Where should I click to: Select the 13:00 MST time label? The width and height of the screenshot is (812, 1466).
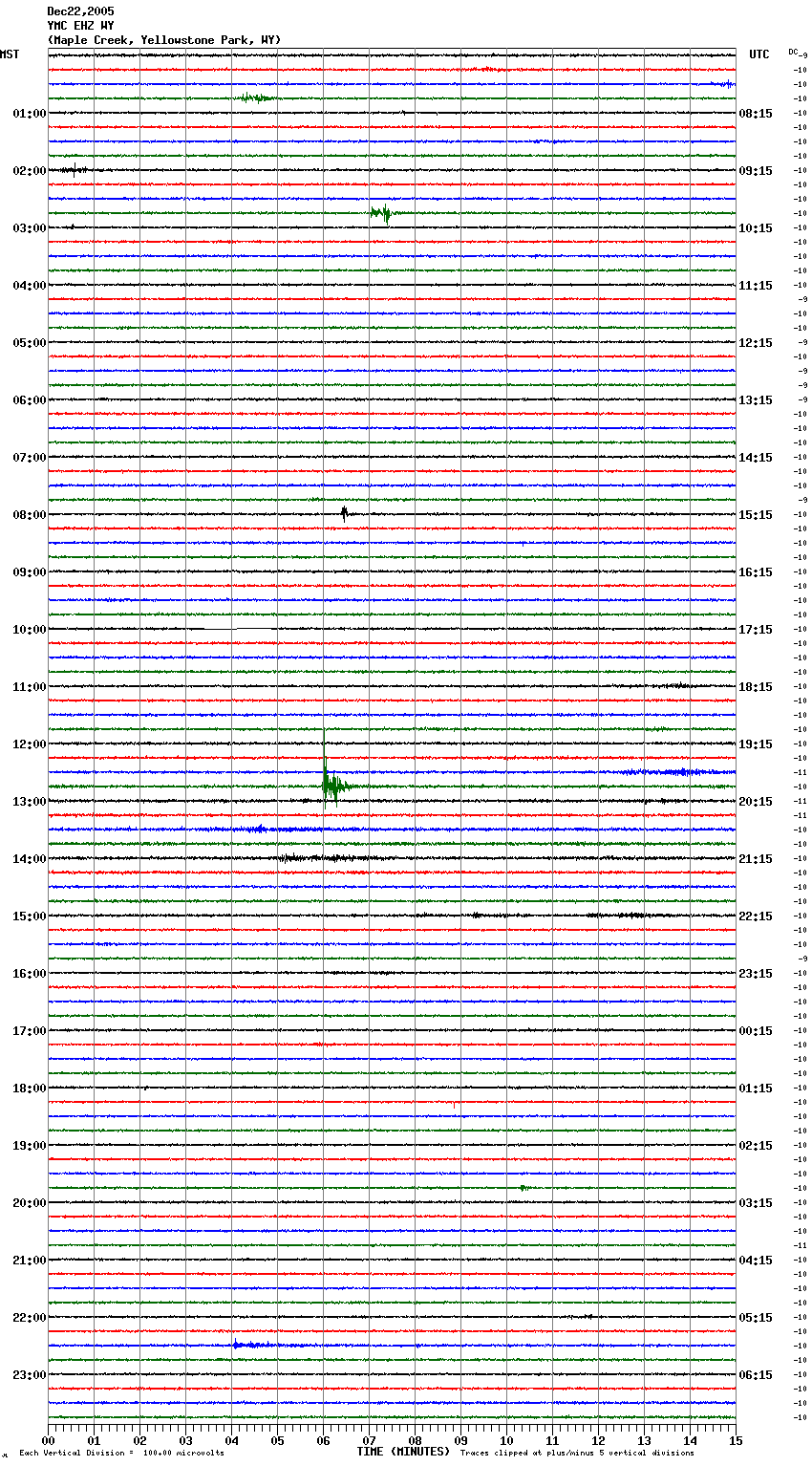point(30,802)
